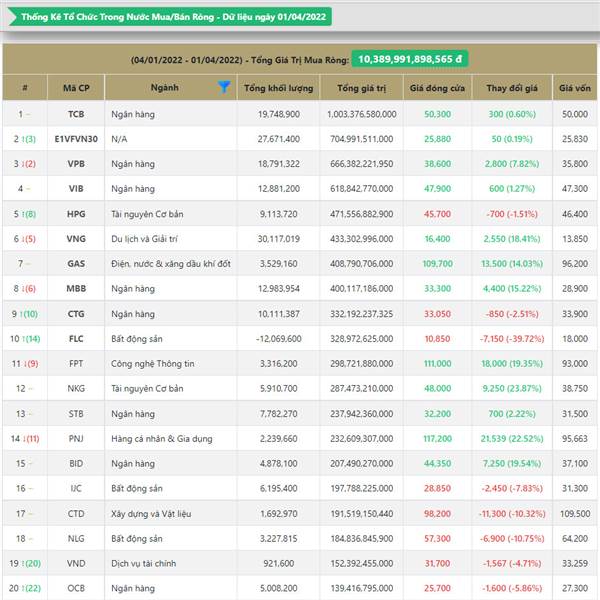Select the BID stock code
Screen dimensions: 600x600
coord(76,463)
